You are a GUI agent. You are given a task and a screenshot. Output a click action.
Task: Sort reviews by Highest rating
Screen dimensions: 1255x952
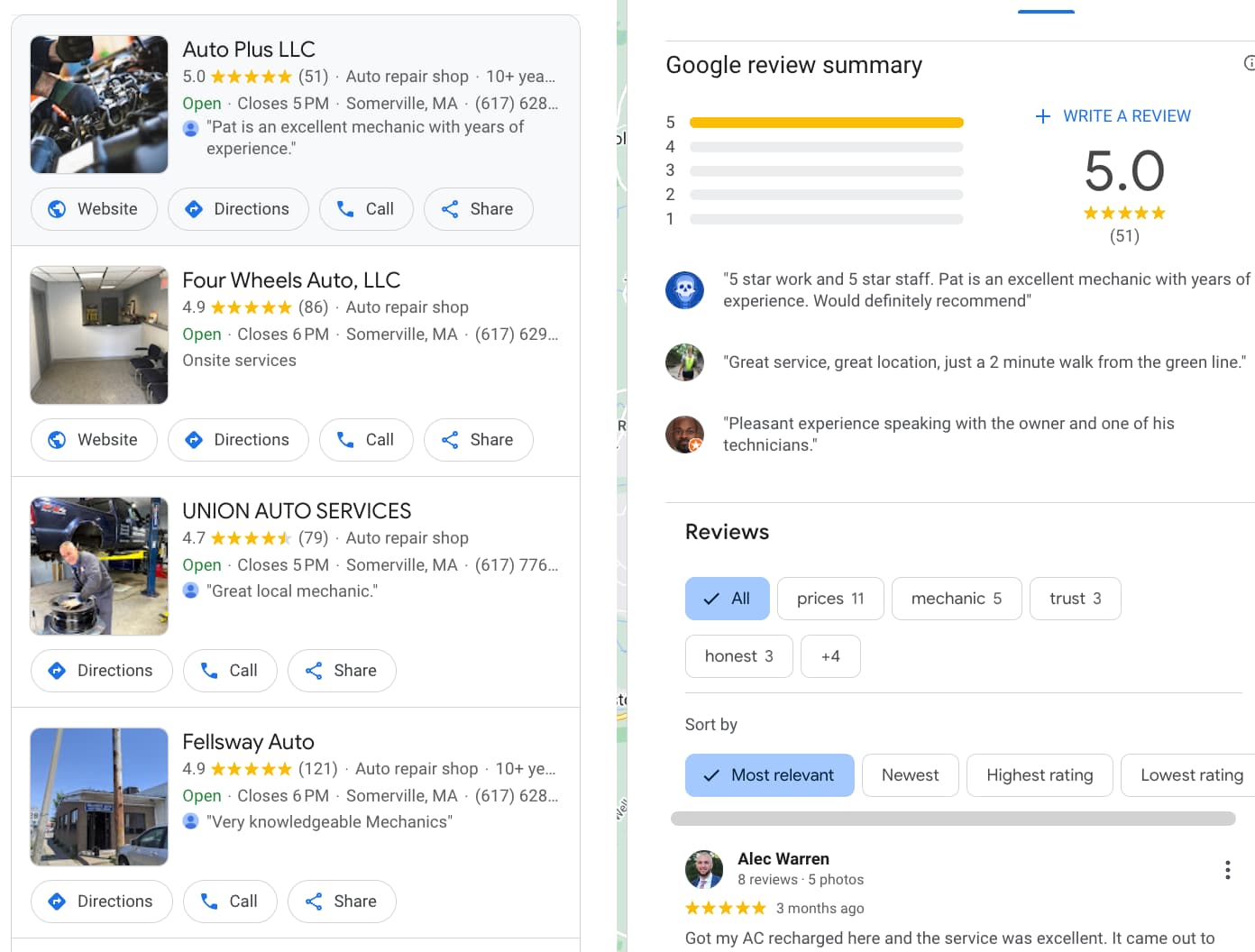(x=1040, y=775)
